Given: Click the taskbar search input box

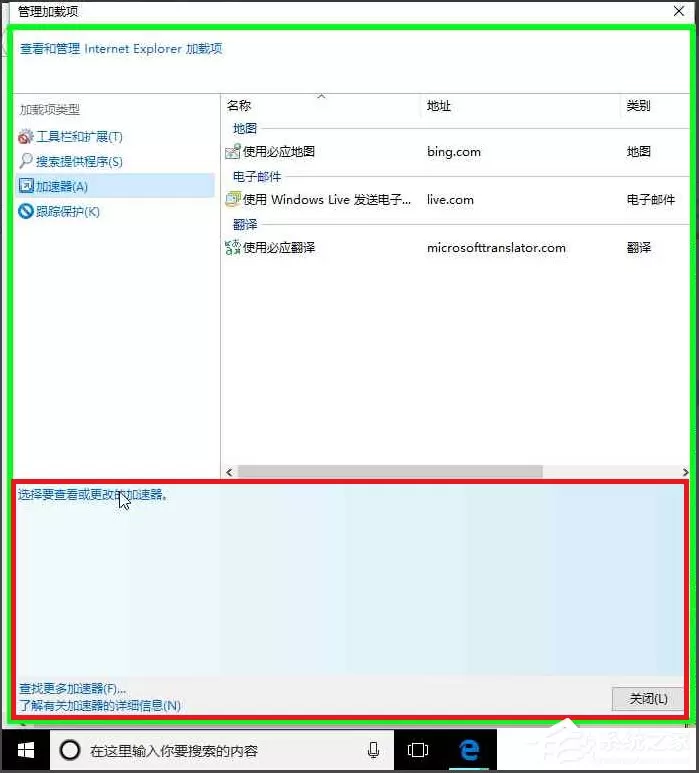Looking at the screenshot, I should [222, 750].
